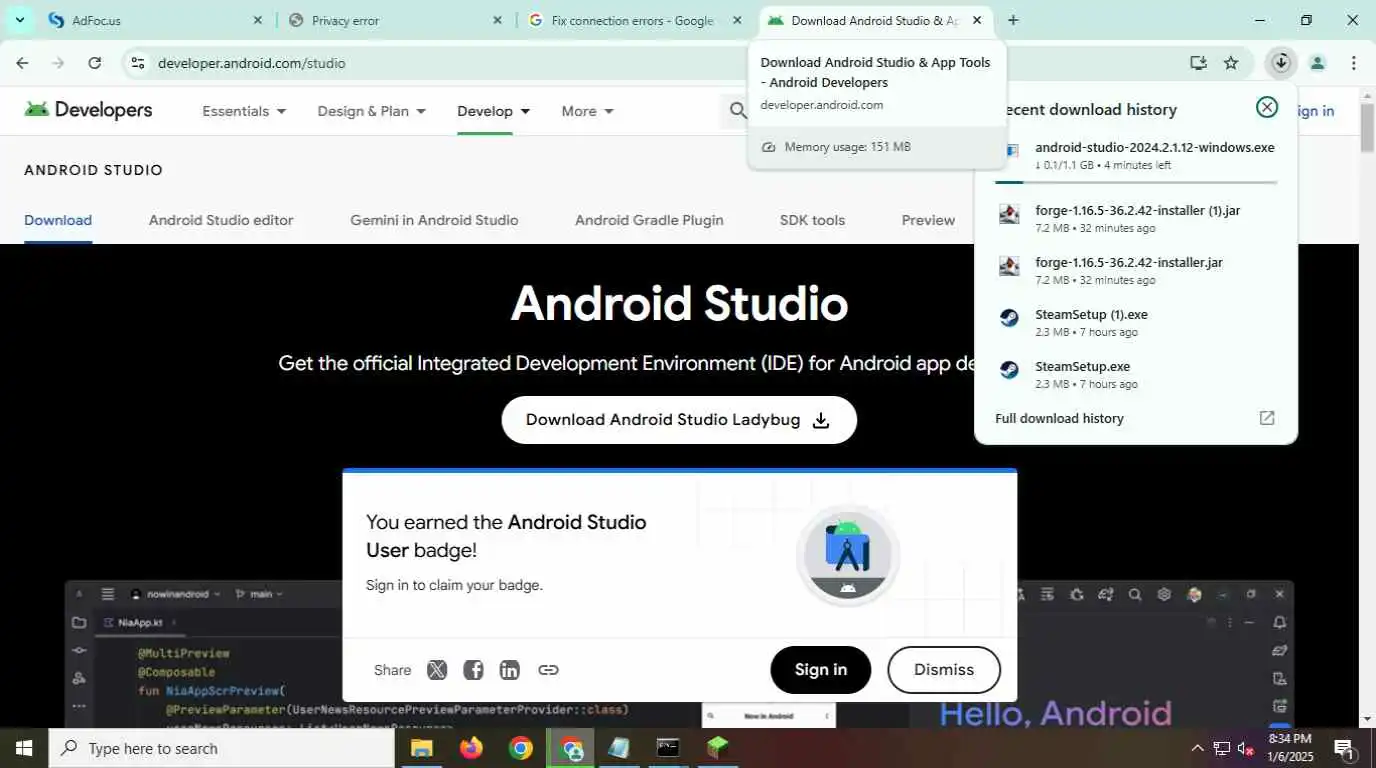
Task: Bookmark this page with the star icon
Action: tap(1231, 63)
